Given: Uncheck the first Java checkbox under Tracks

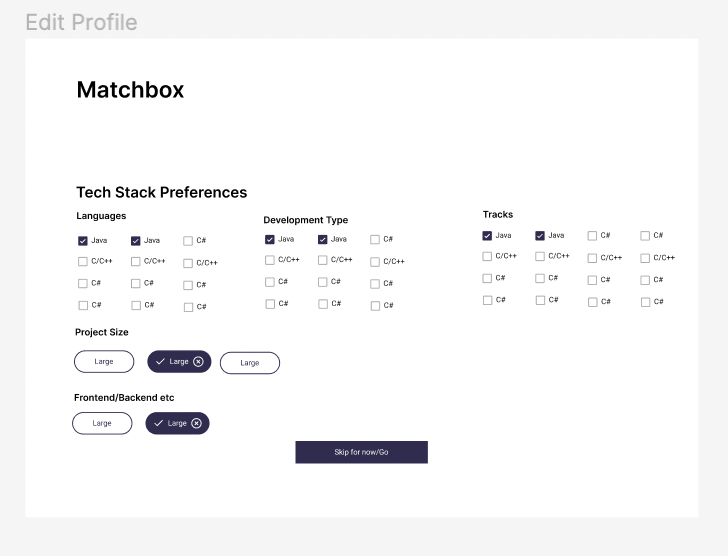Looking at the screenshot, I should pyautogui.click(x=487, y=236).
